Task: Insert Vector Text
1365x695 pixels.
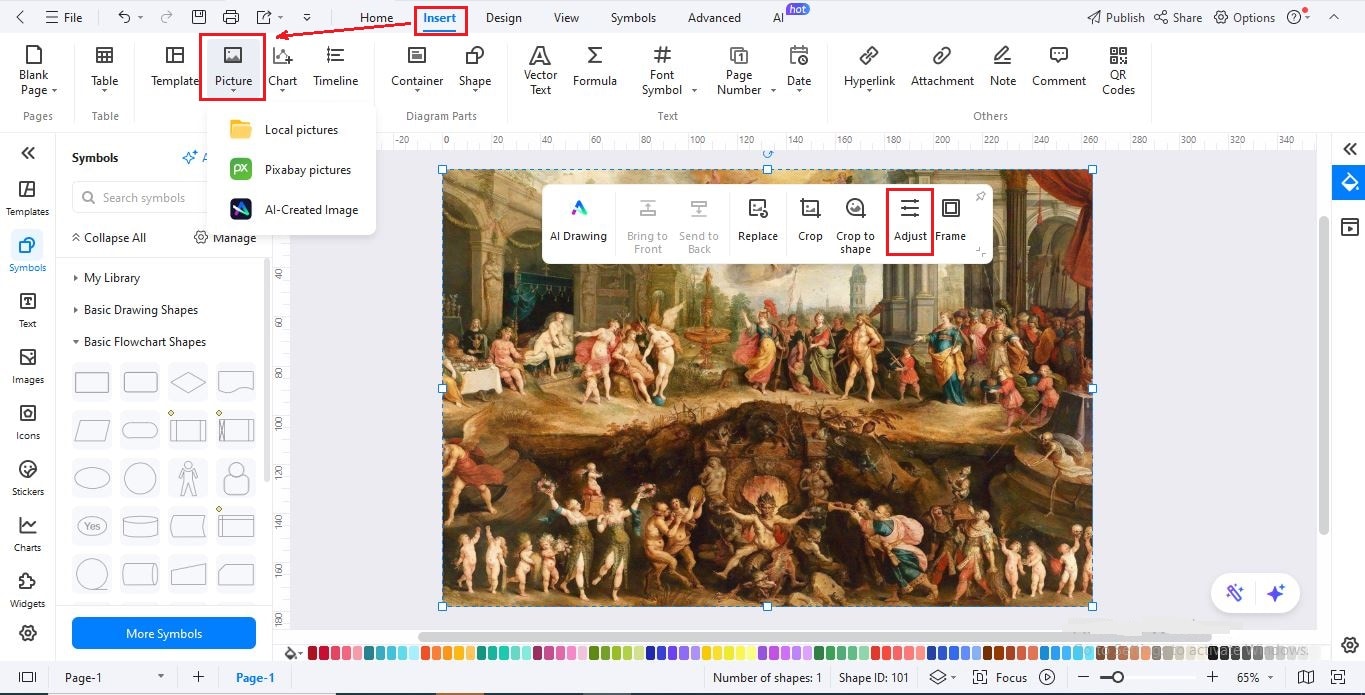Action: pos(540,69)
